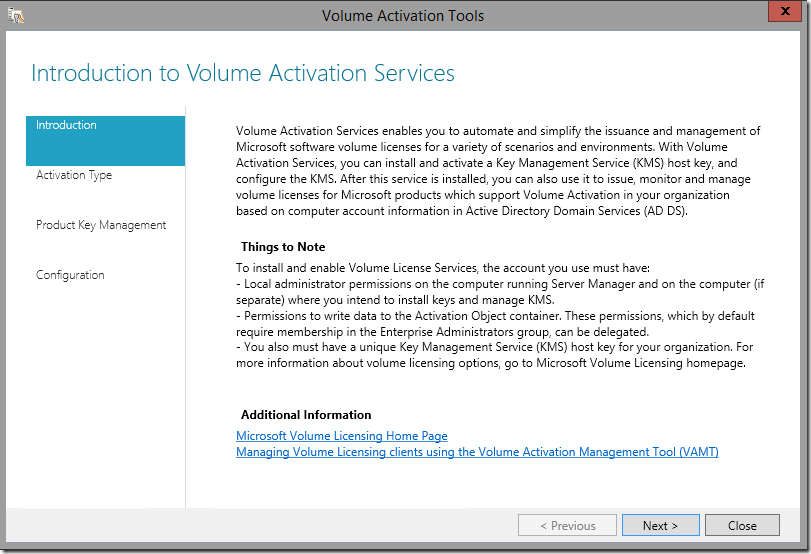The height and width of the screenshot is (554, 811).
Task: Click the 'Volume Activation Tools' window title text
Action: 403,16
